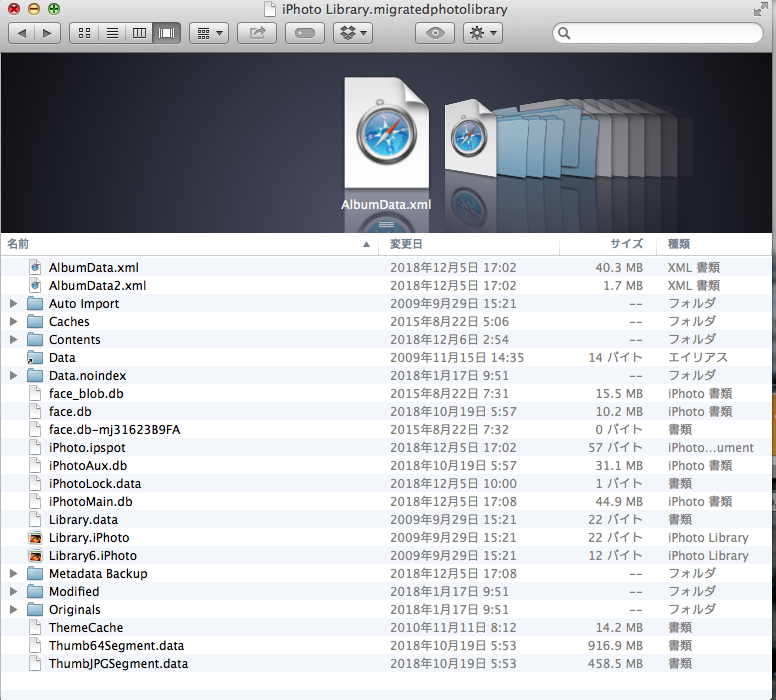Open the Action gear menu
The width and height of the screenshot is (776, 700).
(x=483, y=33)
